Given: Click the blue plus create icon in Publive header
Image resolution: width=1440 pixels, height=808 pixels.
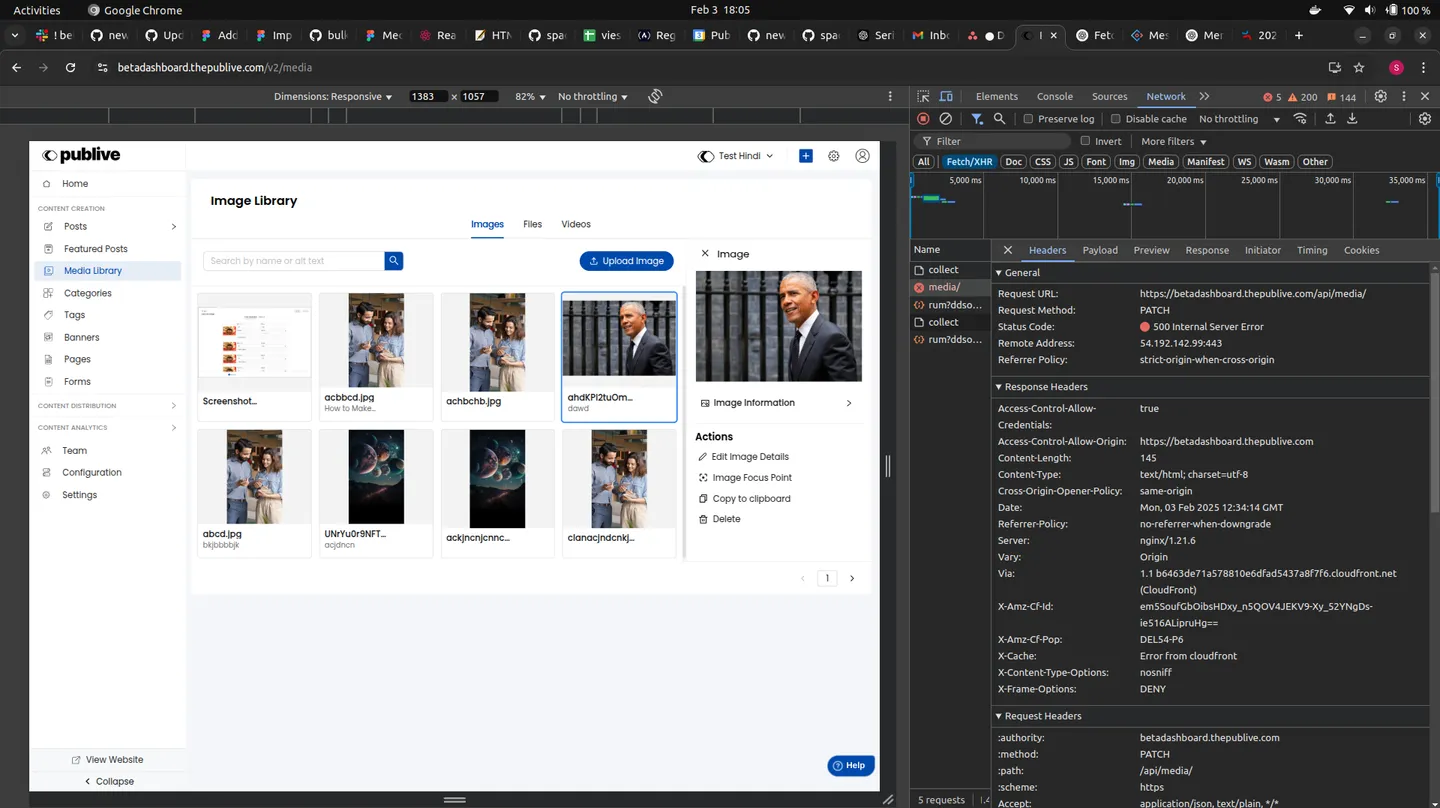Looking at the screenshot, I should click(x=806, y=156).
